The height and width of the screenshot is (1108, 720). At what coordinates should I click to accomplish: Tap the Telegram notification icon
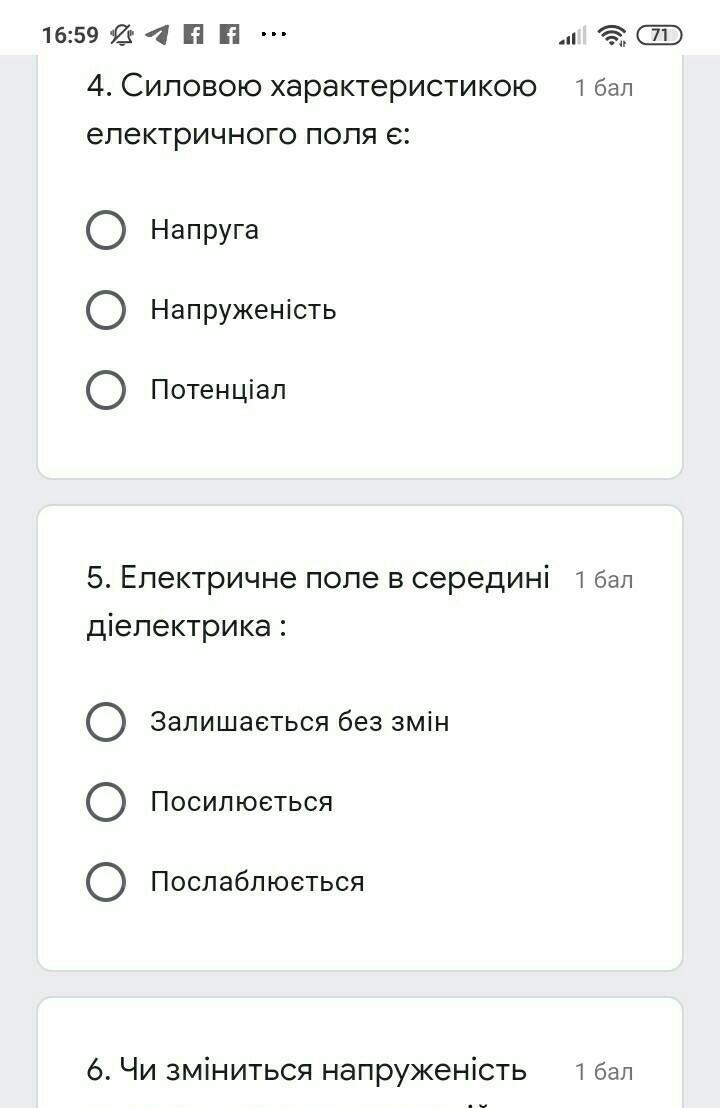157,35
